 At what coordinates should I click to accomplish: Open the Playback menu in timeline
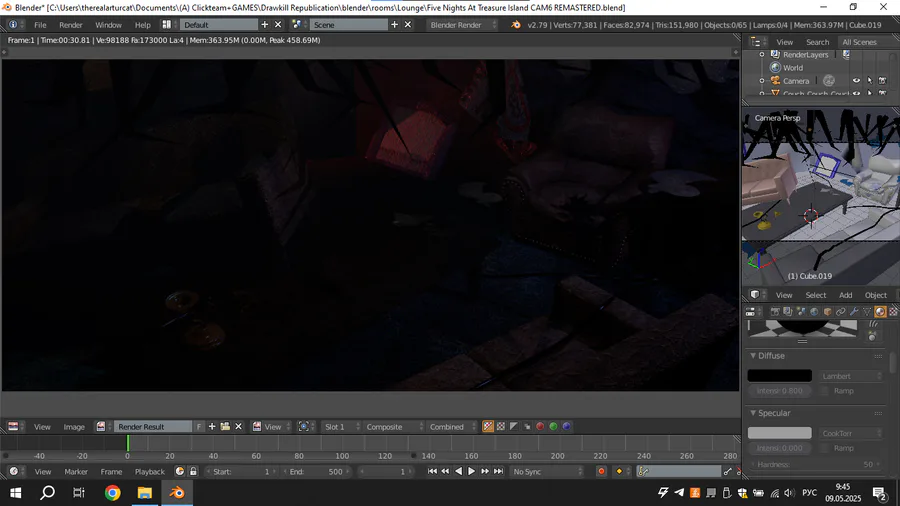point(149,472)
